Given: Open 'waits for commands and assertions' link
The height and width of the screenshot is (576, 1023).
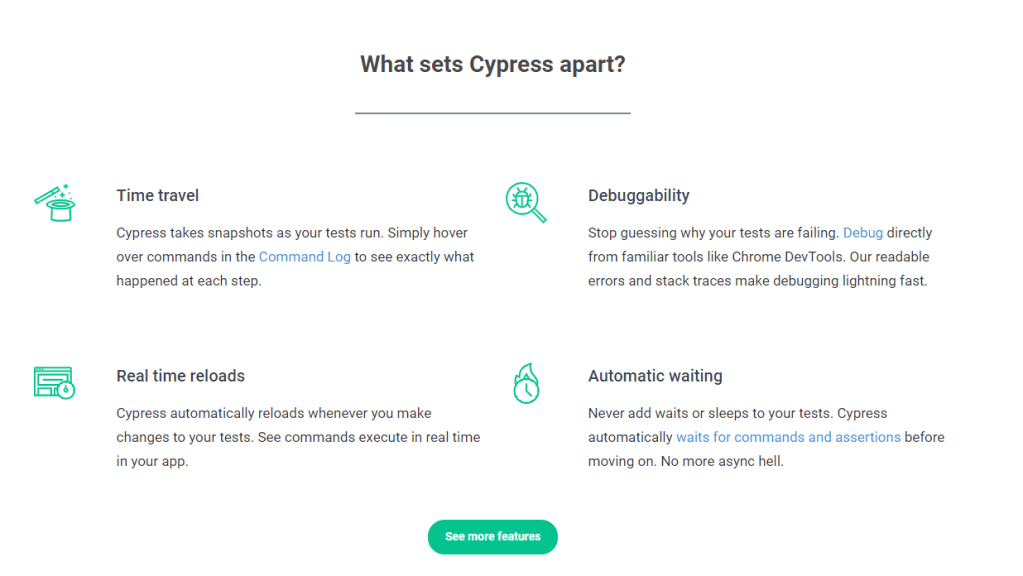Looking at the screenshot, I should coord(788,437).
